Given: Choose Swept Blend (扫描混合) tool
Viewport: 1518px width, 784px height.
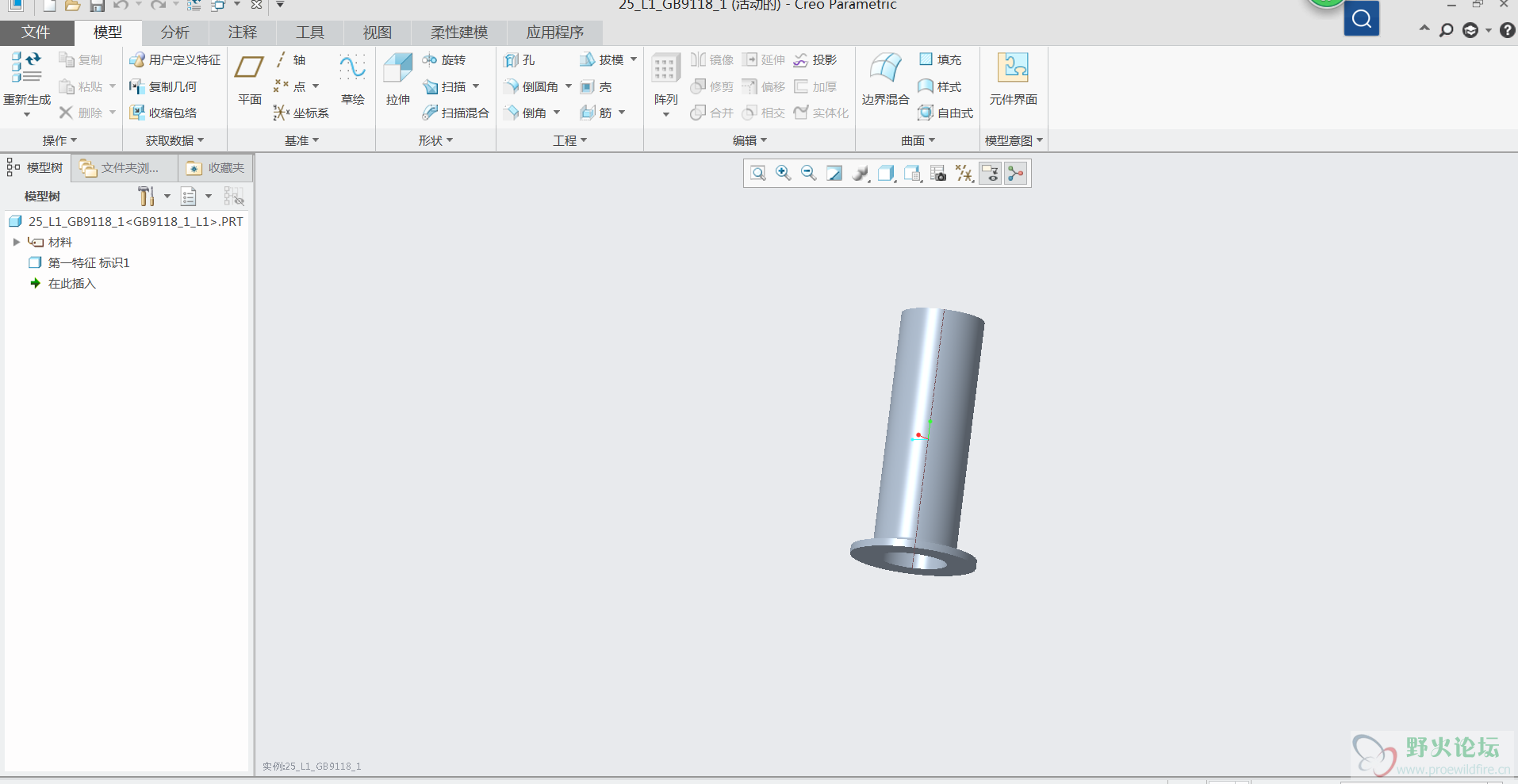Looking at the screenshot, I should point(455,113).
